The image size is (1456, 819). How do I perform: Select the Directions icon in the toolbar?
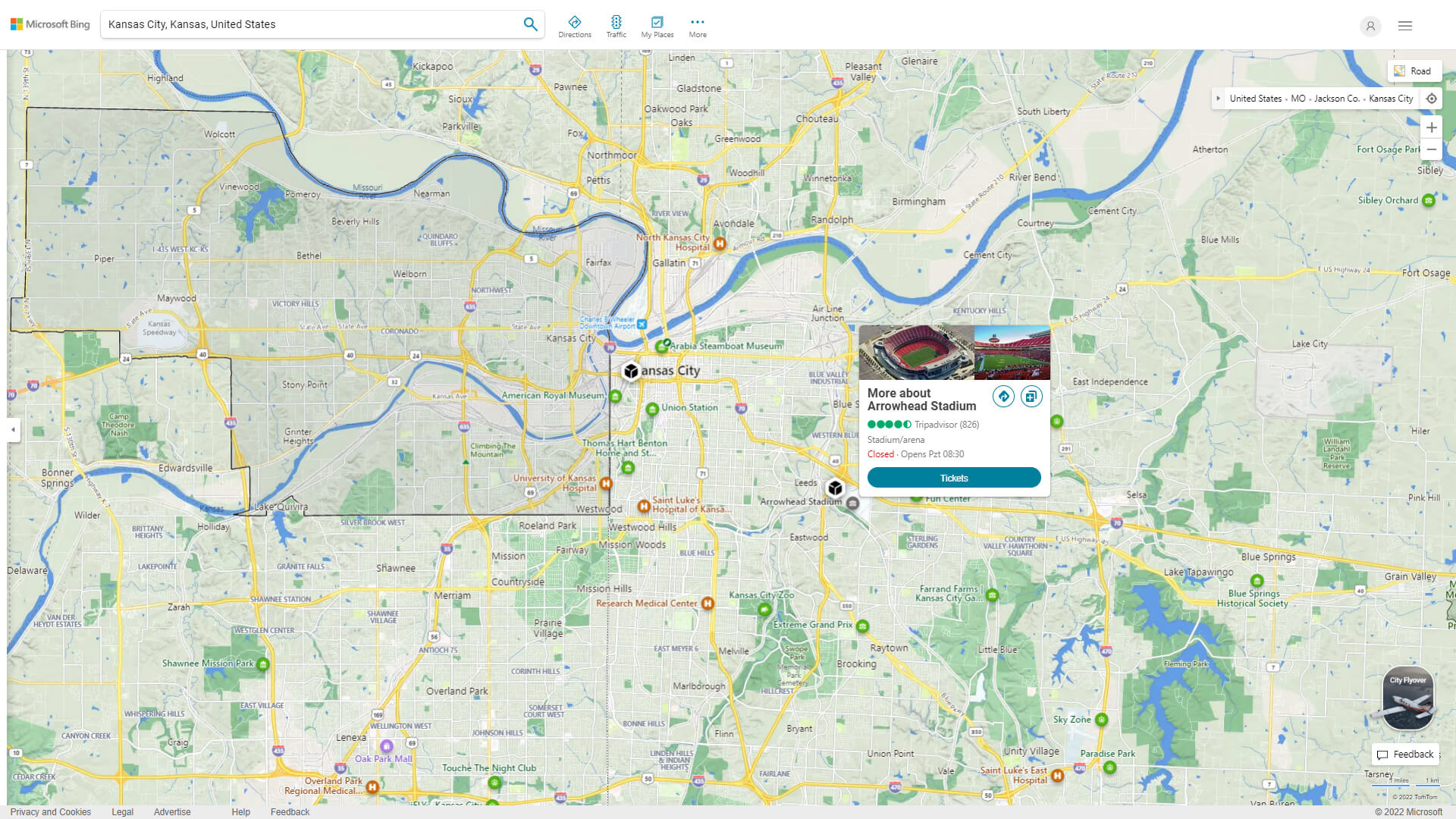575,23
